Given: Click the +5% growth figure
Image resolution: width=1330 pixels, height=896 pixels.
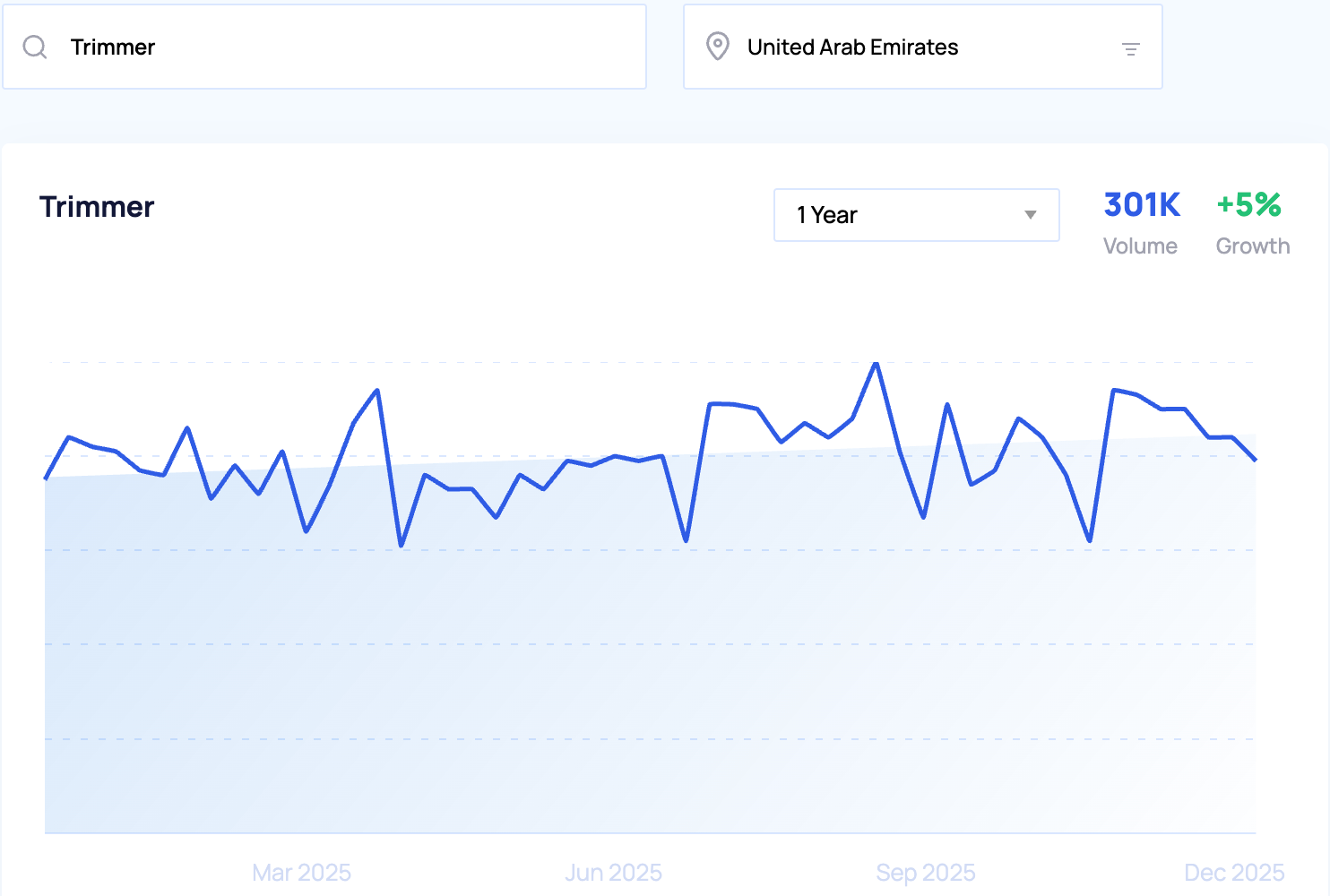Looking at the screenshot, I should coord(1248,205).
